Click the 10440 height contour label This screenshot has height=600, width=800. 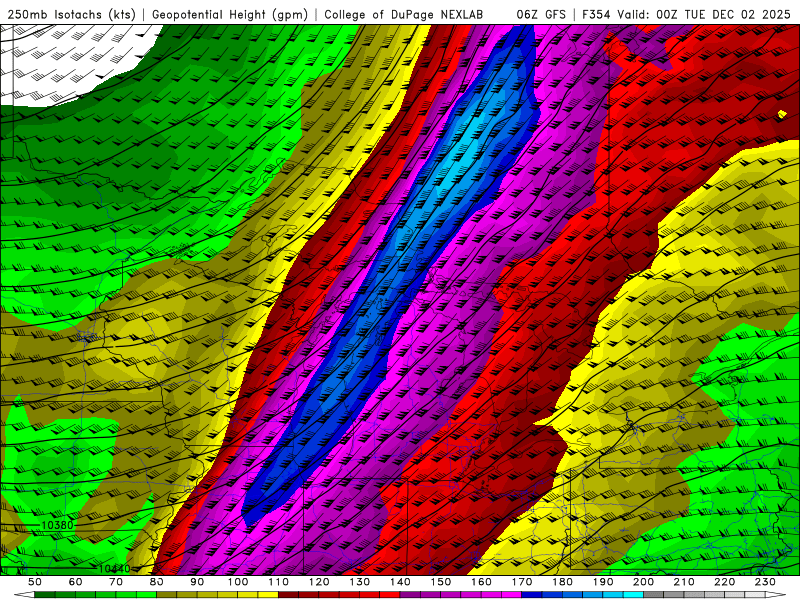click(x=114, y=568)
